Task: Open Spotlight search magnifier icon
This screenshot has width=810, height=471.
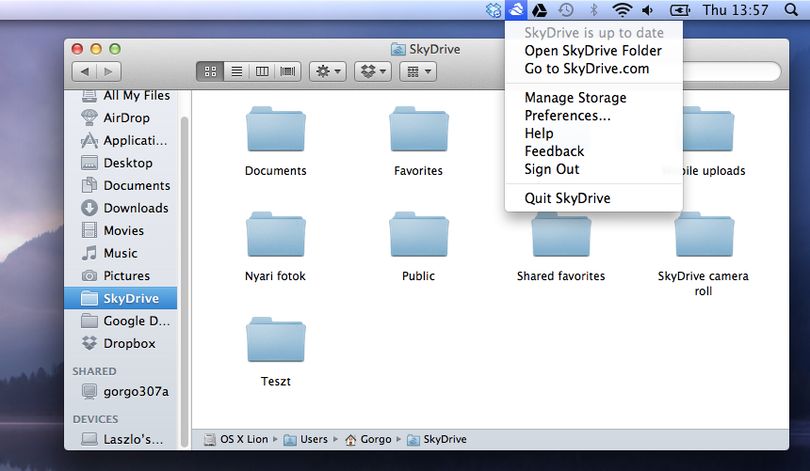Action: click(x=791, y=10)
